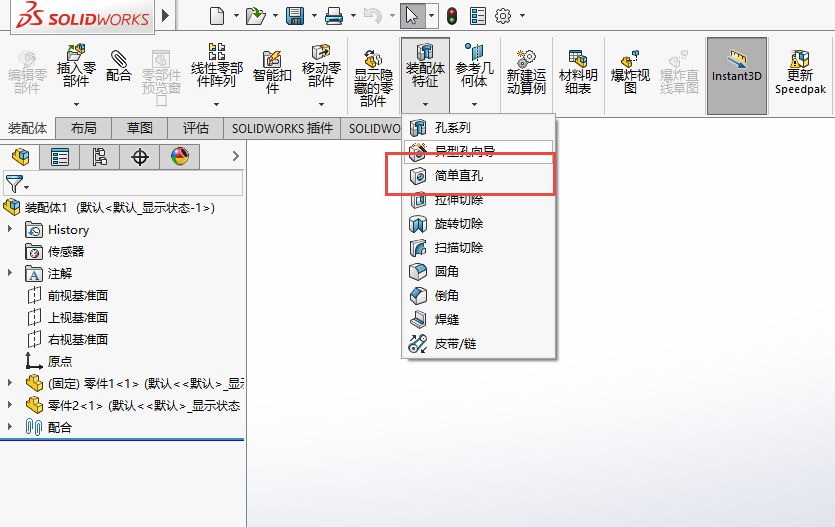Switch to the 装配体 tab
Screen dimensions: 835x527
[x=28, y=128]
